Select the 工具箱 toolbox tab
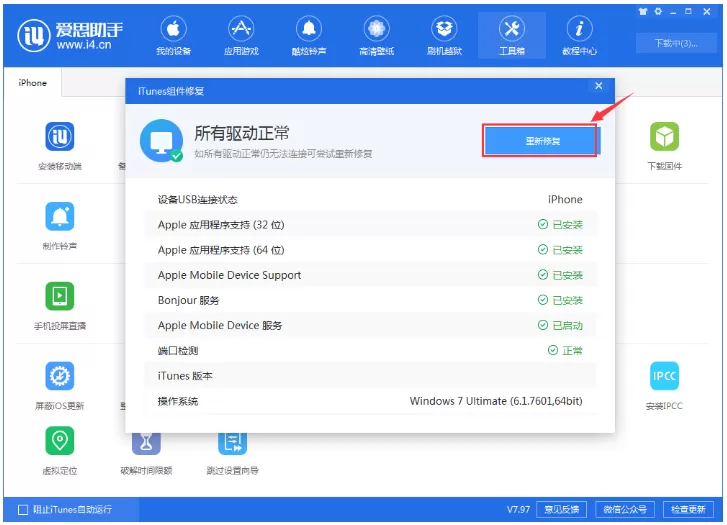 (512, 36)
